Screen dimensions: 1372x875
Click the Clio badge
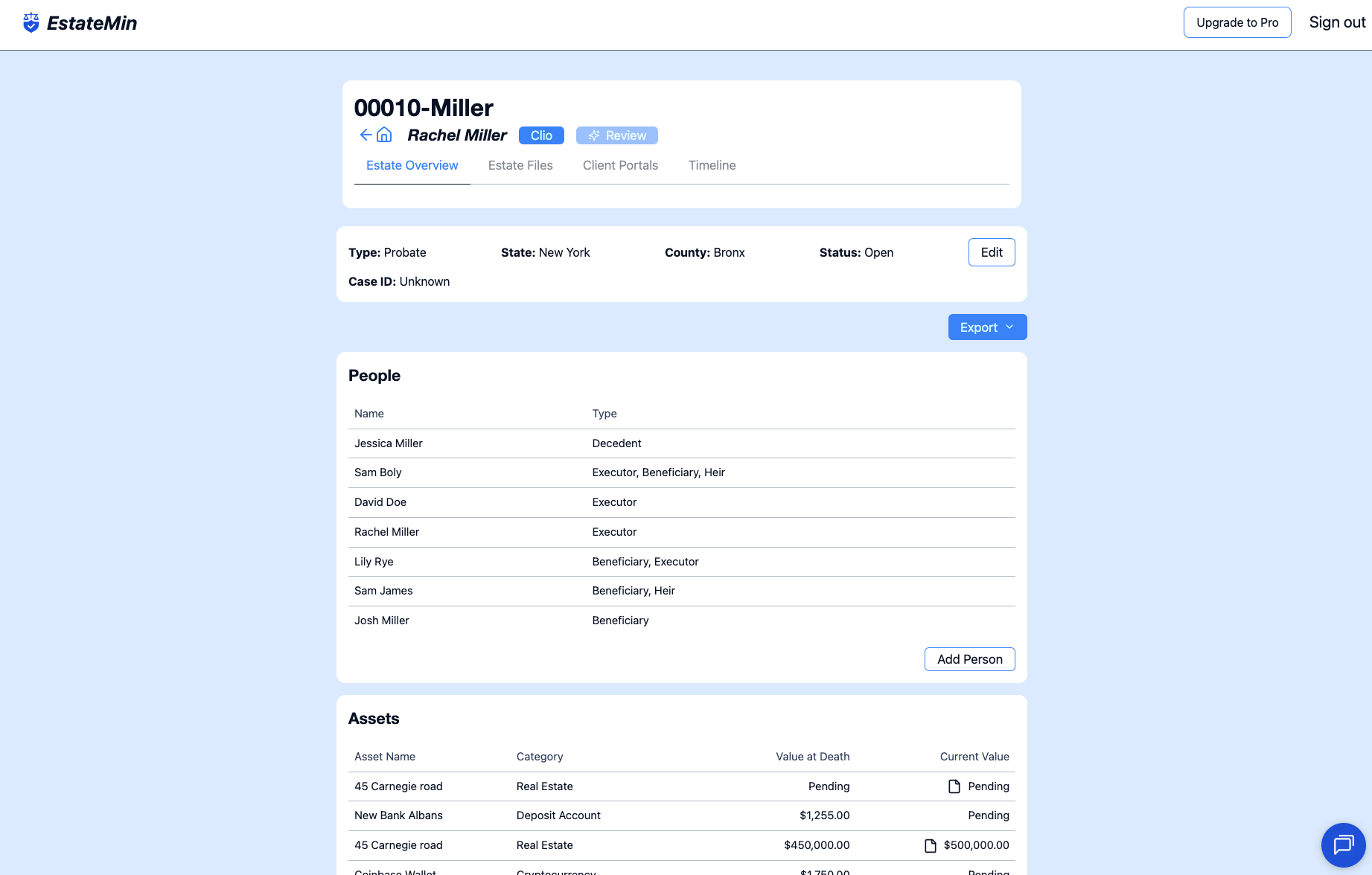[541, 135]
